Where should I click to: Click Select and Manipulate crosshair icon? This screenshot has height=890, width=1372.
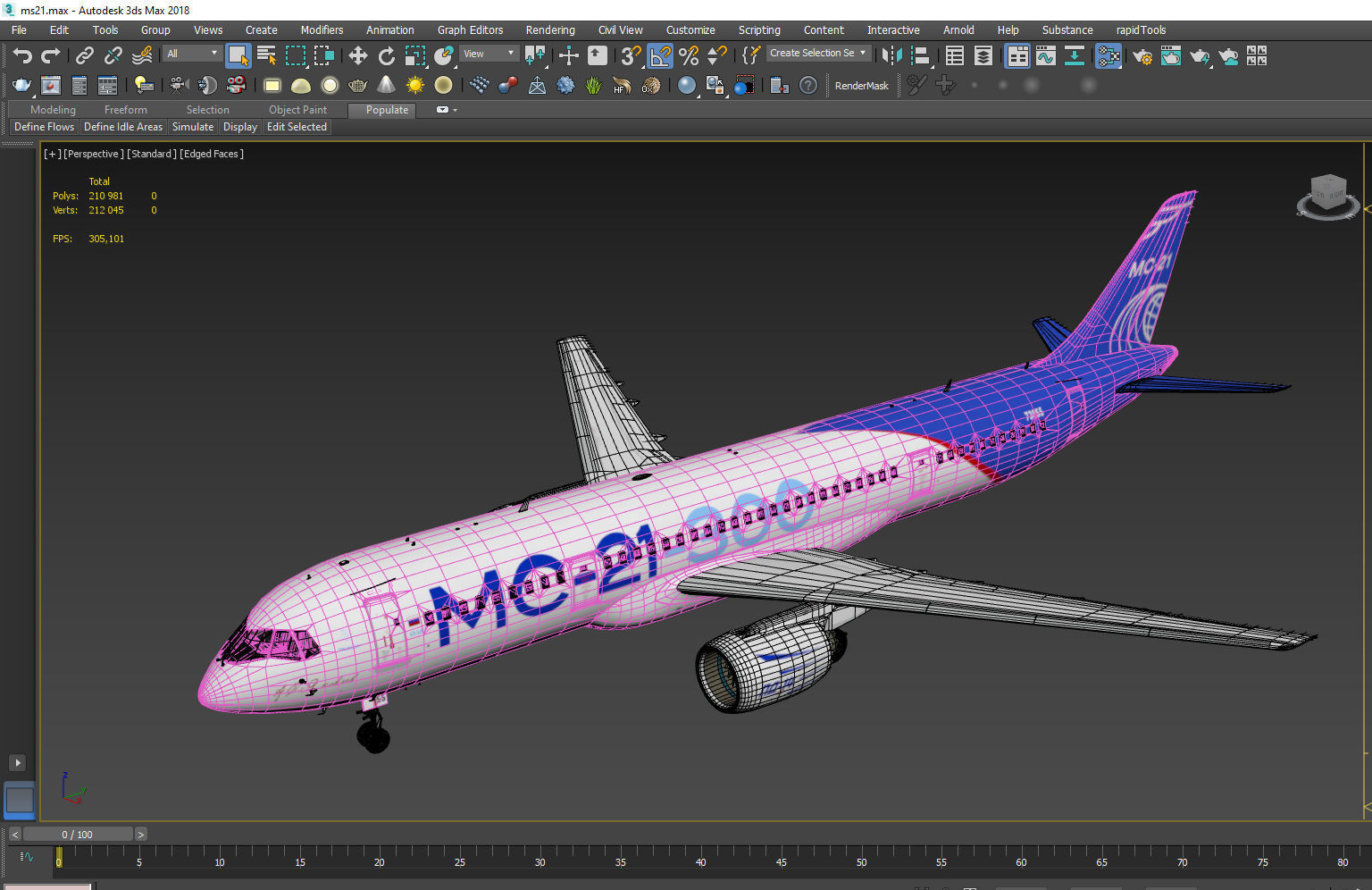[568, 55]
